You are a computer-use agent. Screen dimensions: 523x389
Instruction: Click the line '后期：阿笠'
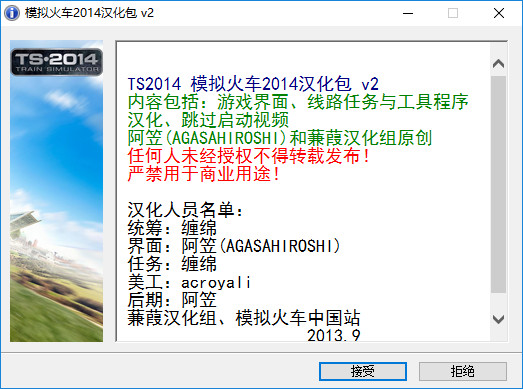point(172,300)
